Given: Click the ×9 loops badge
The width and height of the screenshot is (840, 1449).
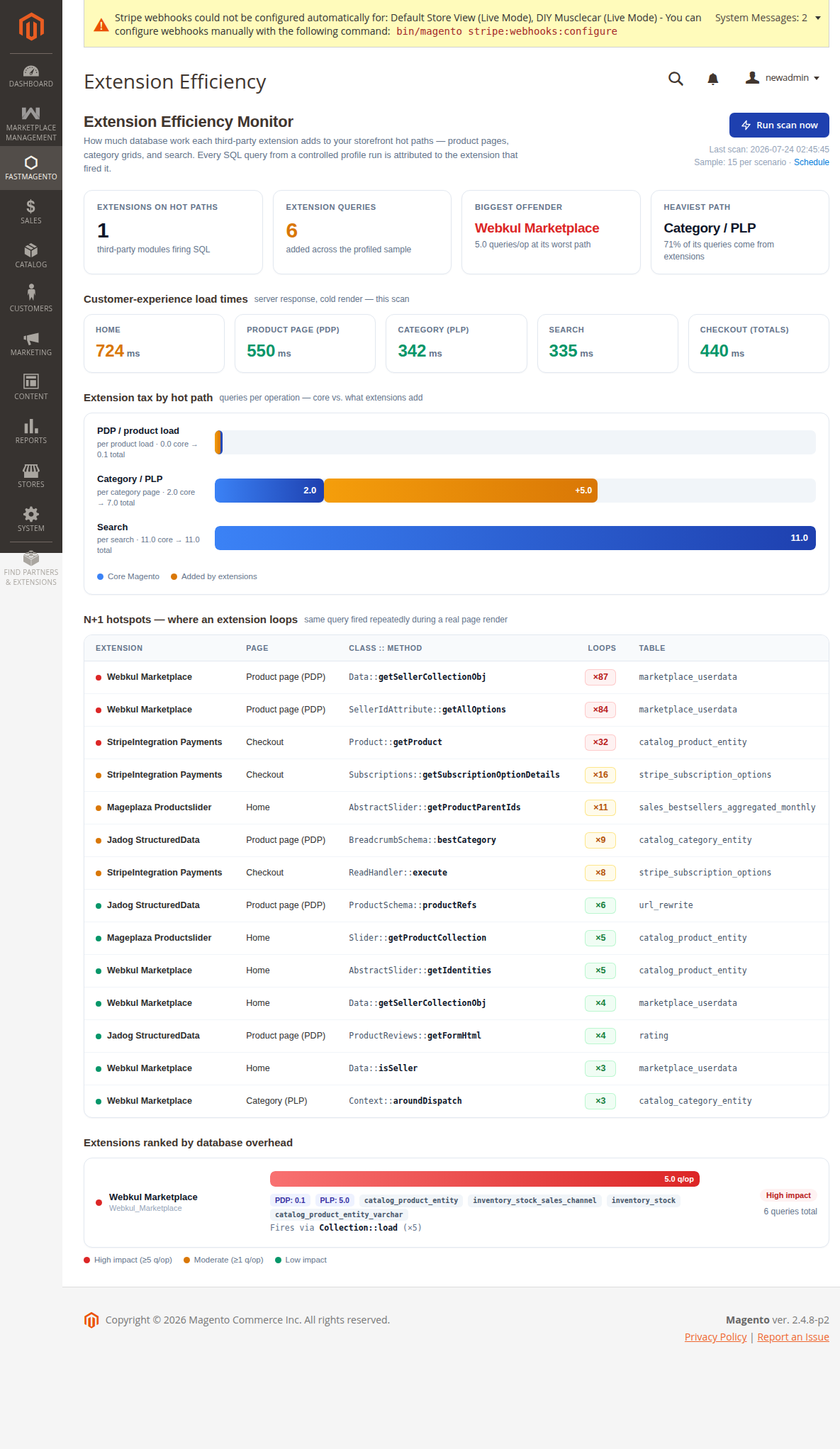Looking at the screenshot, I should (600, 840).
